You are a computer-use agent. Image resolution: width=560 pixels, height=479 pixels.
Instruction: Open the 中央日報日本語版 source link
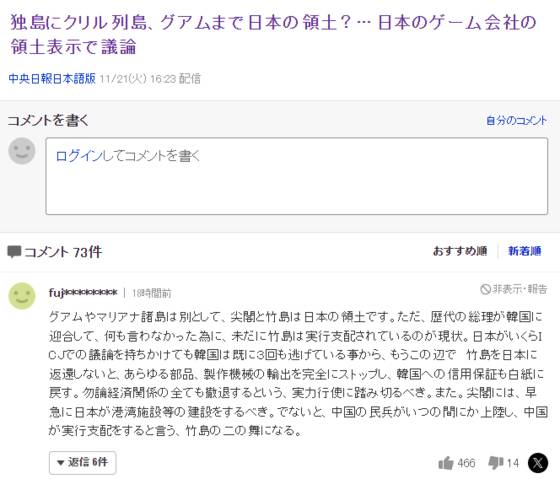[x=52, y=78]
